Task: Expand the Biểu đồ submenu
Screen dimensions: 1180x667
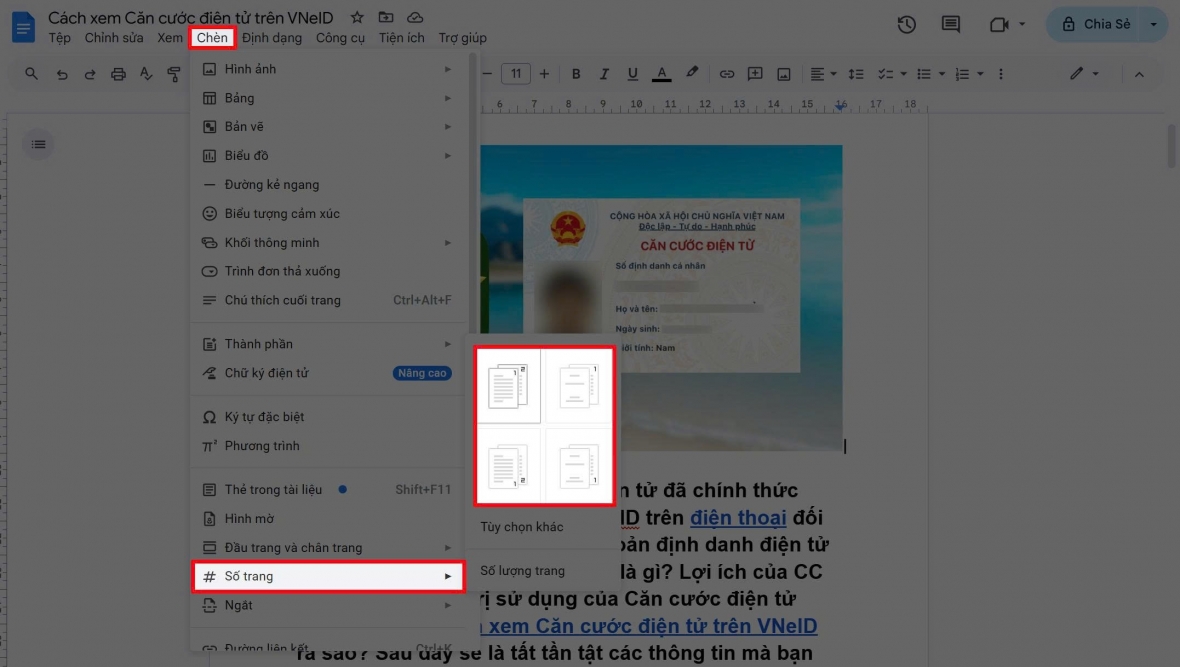Action: tap(327, 156)
